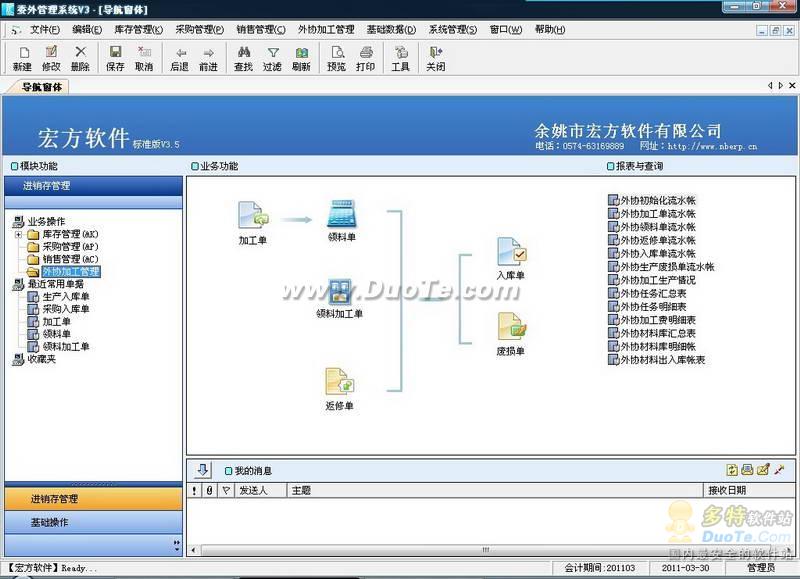Open the 基础数据(D) menu
The height and width of the screenshot is (579, 800).
[391, 30]
